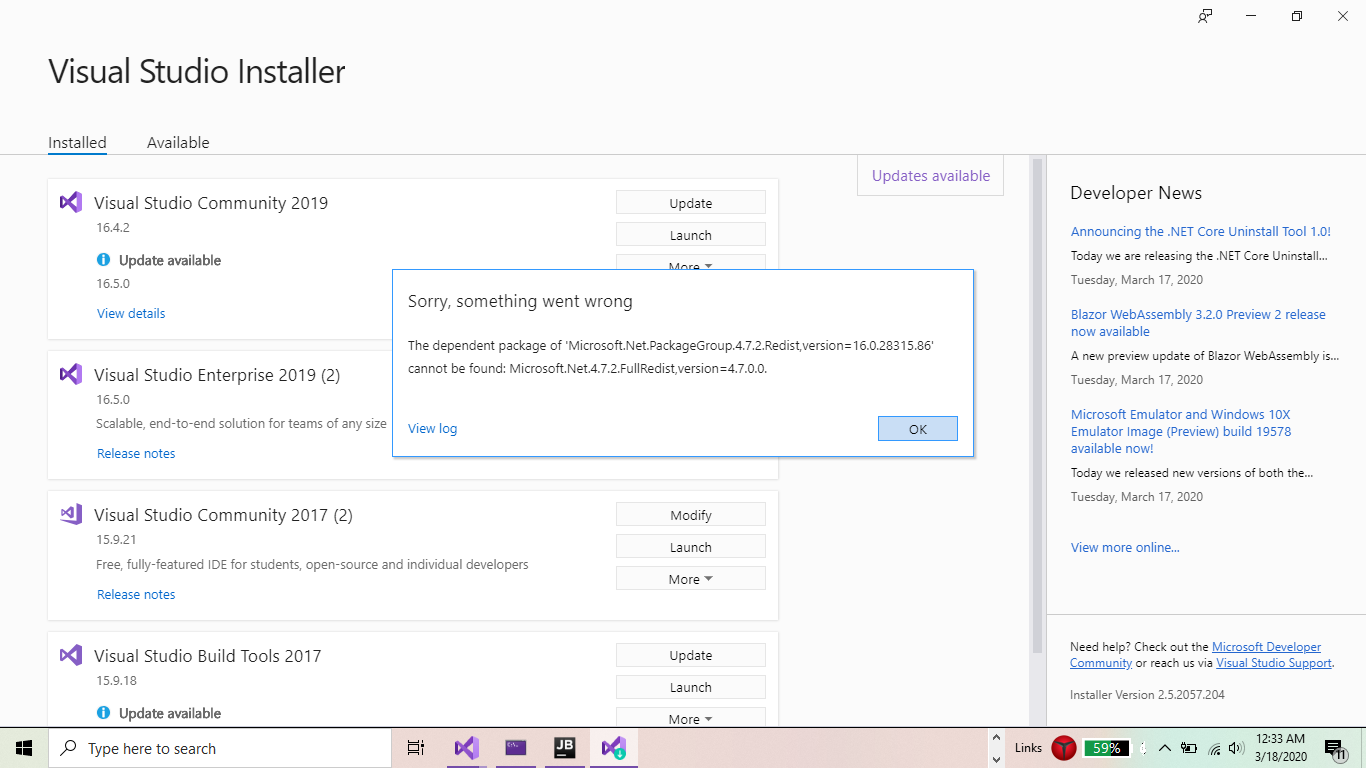Open Release notes for Enterprise 2019
Viewport: 1366px width, 768px height.
(x=136, y=453)
